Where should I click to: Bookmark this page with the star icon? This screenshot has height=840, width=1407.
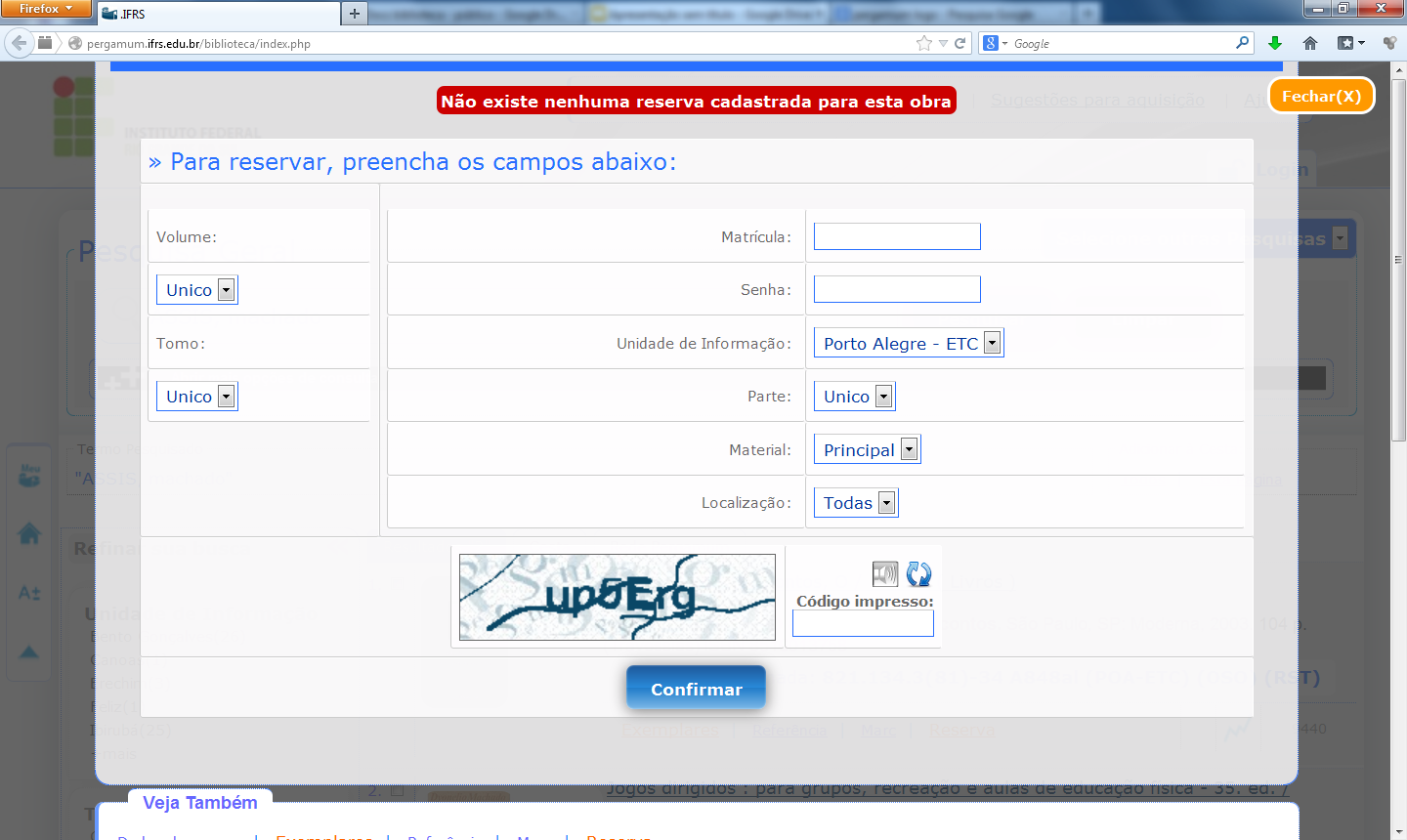pyautogui.click(x=924, y=43)
